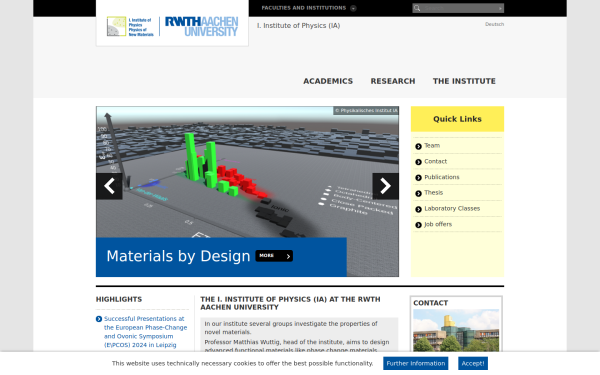This screenshot has width=600, height=375.
Task: Click the Physikalisches Institut image copyright label
Action: click(366, 111)
